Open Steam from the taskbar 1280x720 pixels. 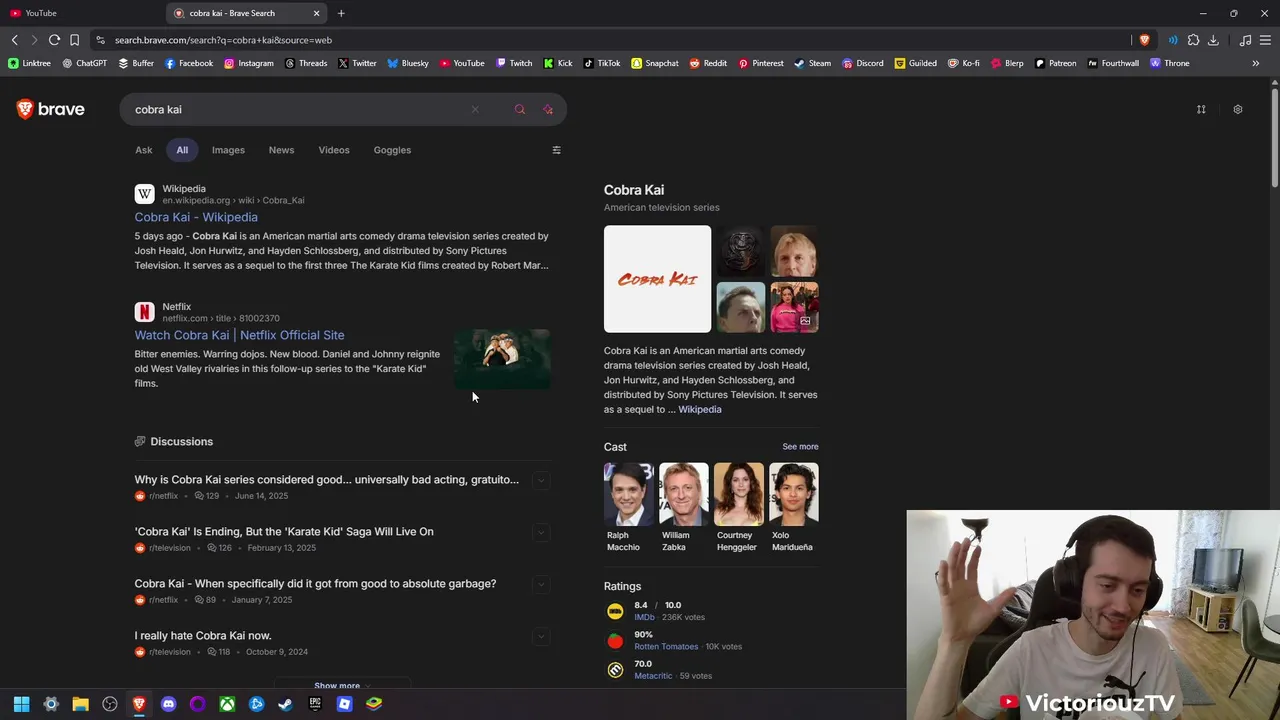pyautogui.click(x=286, y=704)
